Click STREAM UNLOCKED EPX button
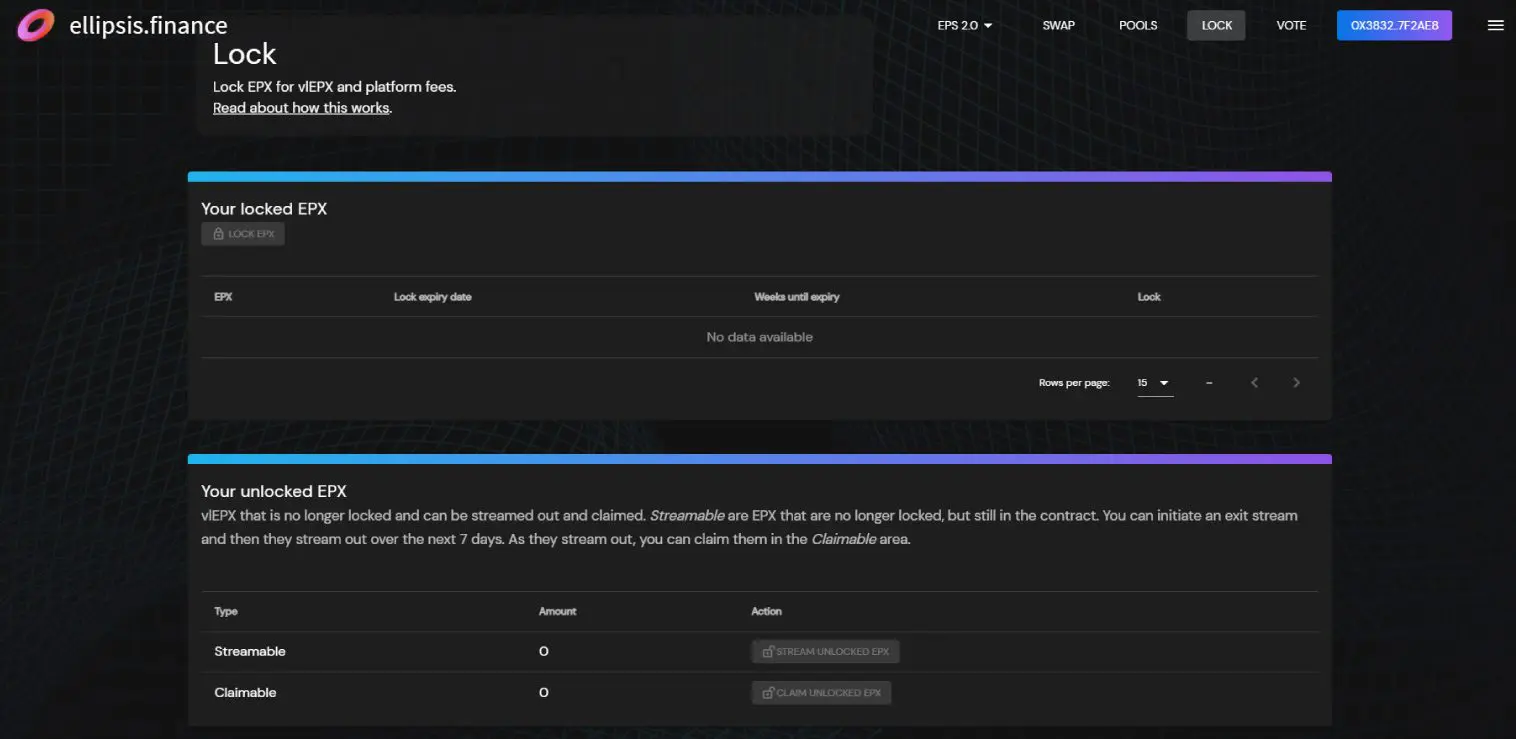The width and height of the screenshot is (1516, 739). click(x=826, y=652)
